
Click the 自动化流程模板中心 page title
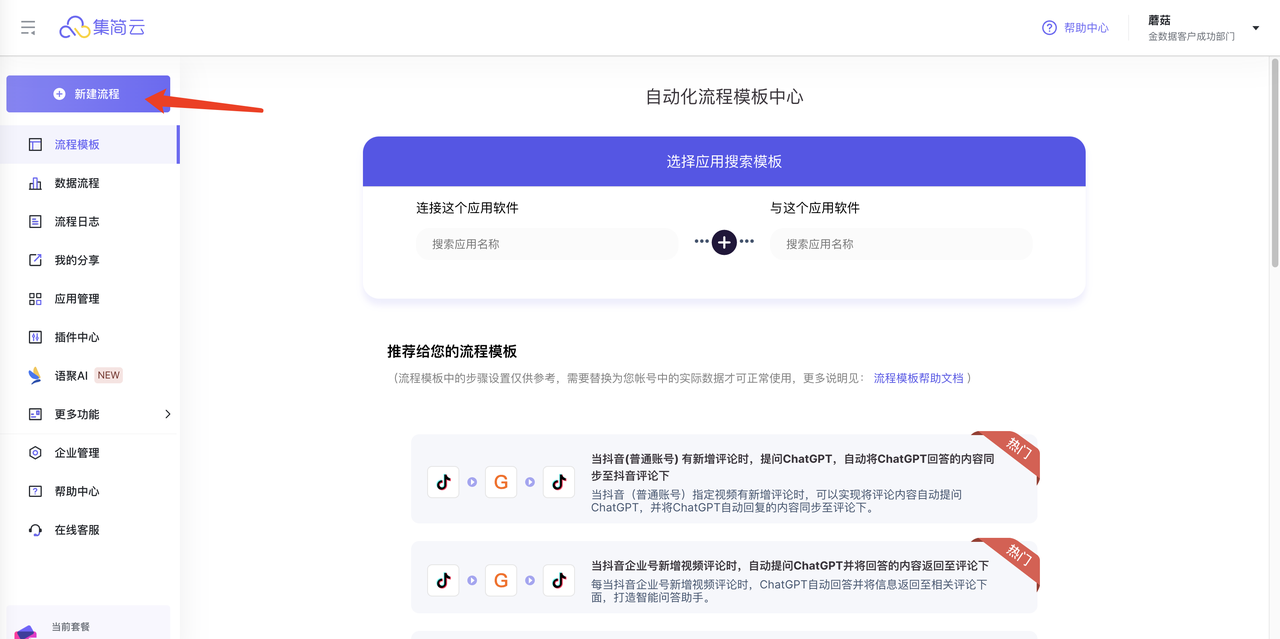click(x=724, y=97)
